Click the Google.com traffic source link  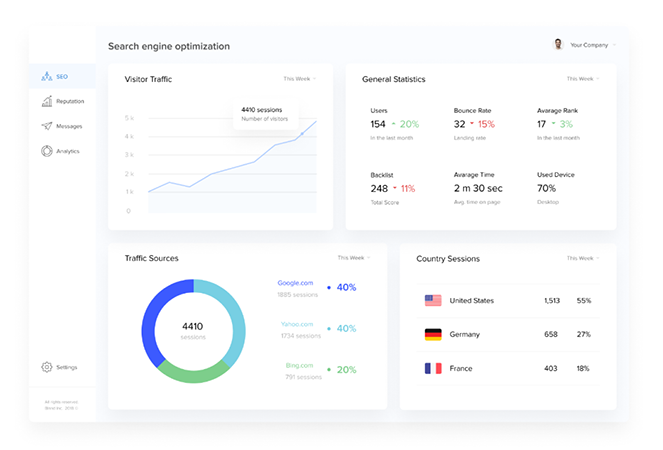(295, 283)
